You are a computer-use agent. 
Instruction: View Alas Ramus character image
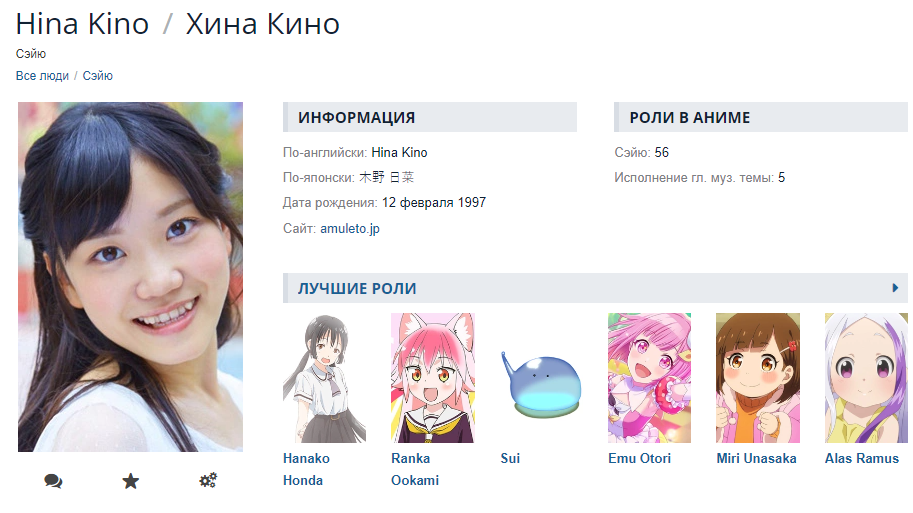click(x=866, y=378)
